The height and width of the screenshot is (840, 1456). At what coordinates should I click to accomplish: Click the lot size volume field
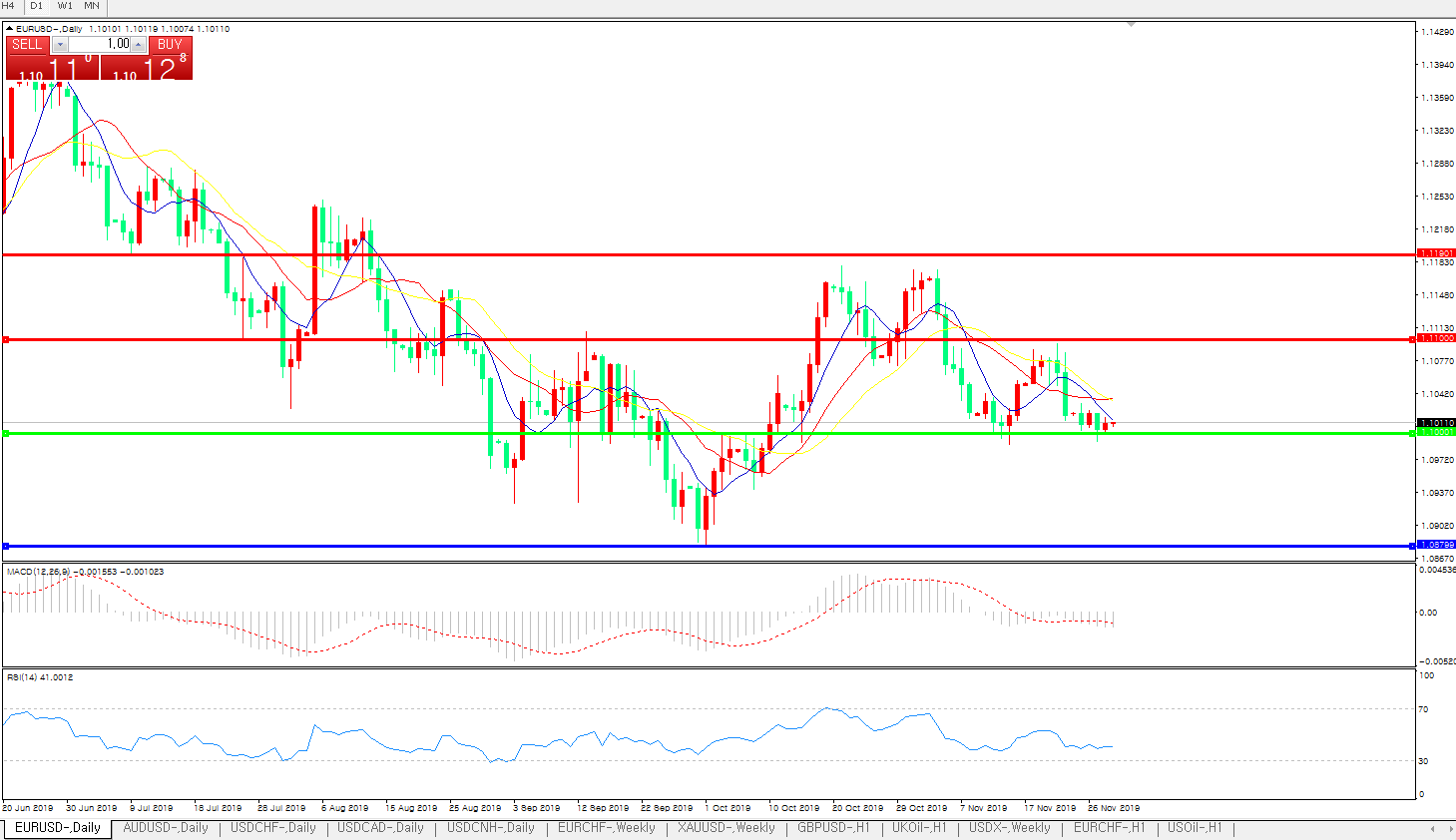[x=100, y=44]
